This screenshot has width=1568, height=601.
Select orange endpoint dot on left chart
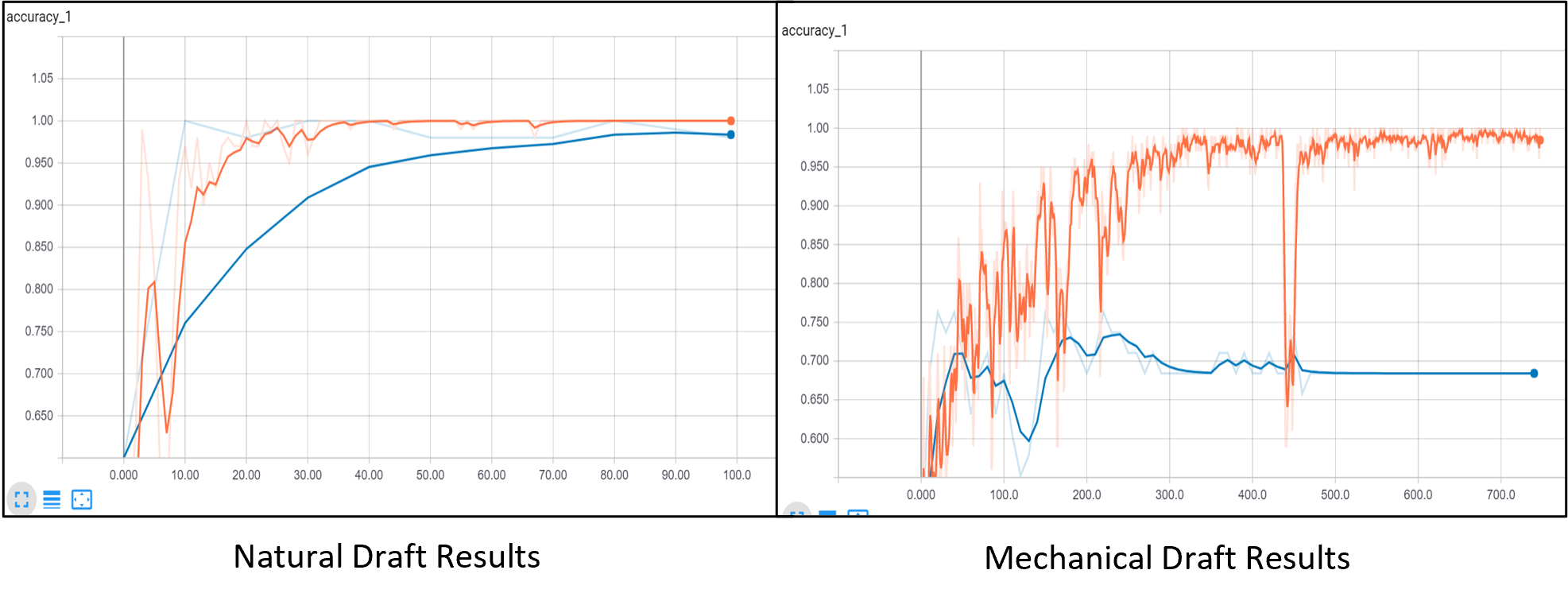(x=730, y=121)
